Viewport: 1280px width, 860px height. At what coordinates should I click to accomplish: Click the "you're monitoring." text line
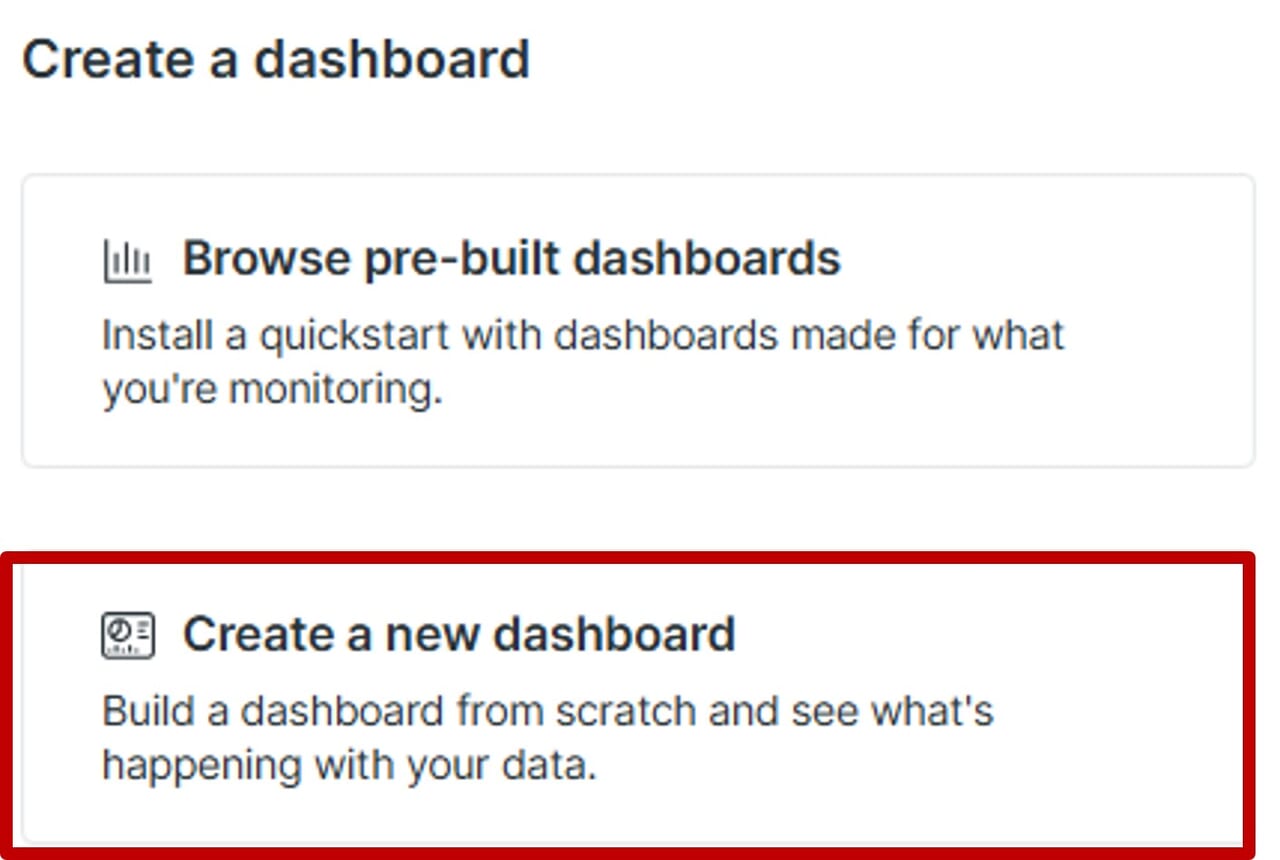pos(272,389)
